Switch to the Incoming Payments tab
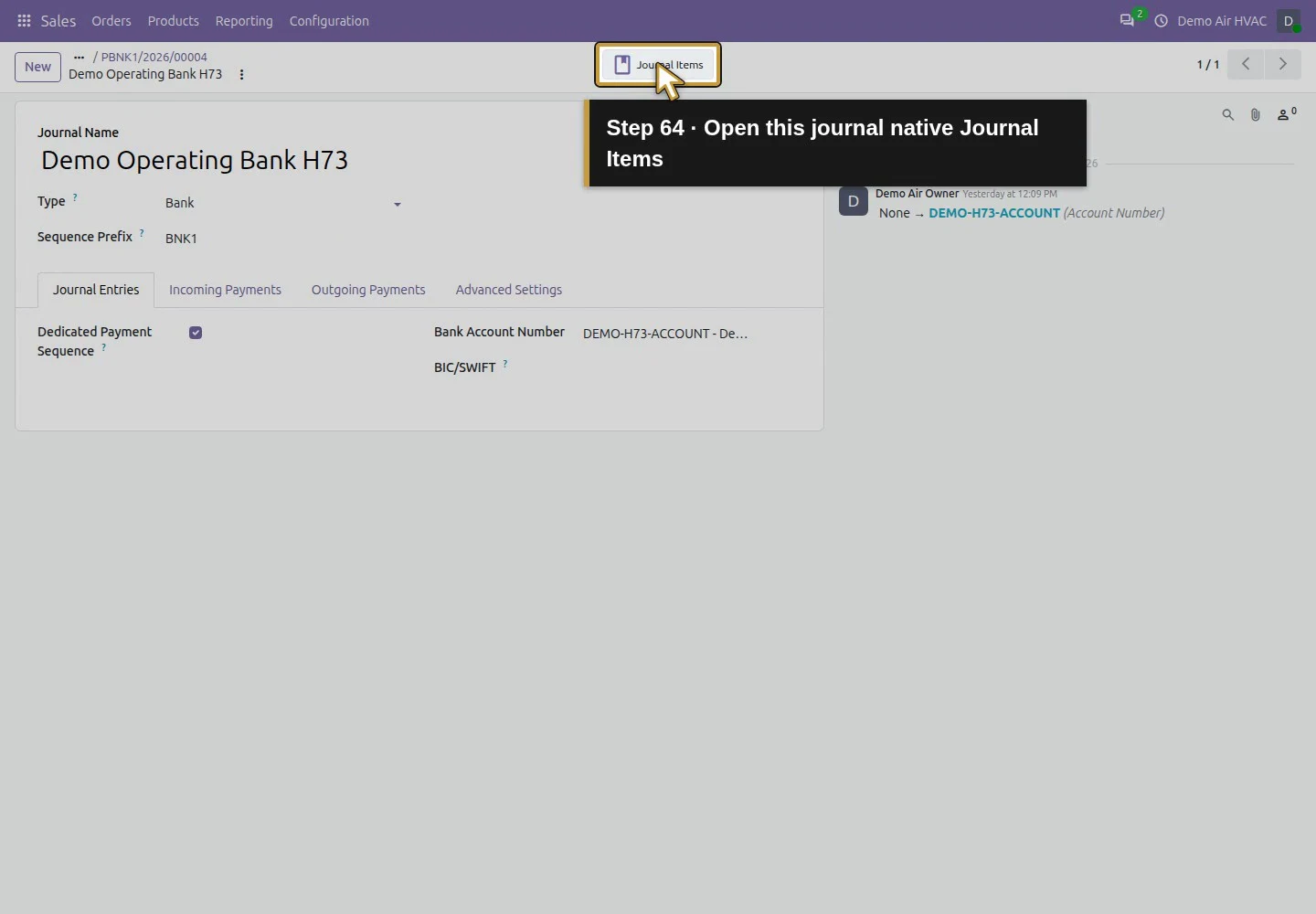Viewport: 1316px width, 914px height. pyautogui.click(x=225, y=290)
